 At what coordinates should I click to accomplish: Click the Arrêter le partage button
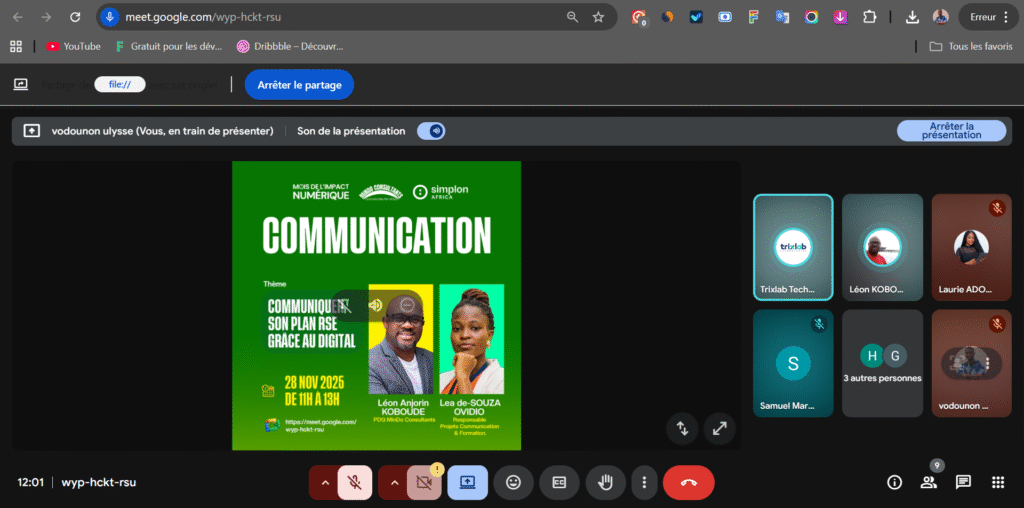click(299, 85)
